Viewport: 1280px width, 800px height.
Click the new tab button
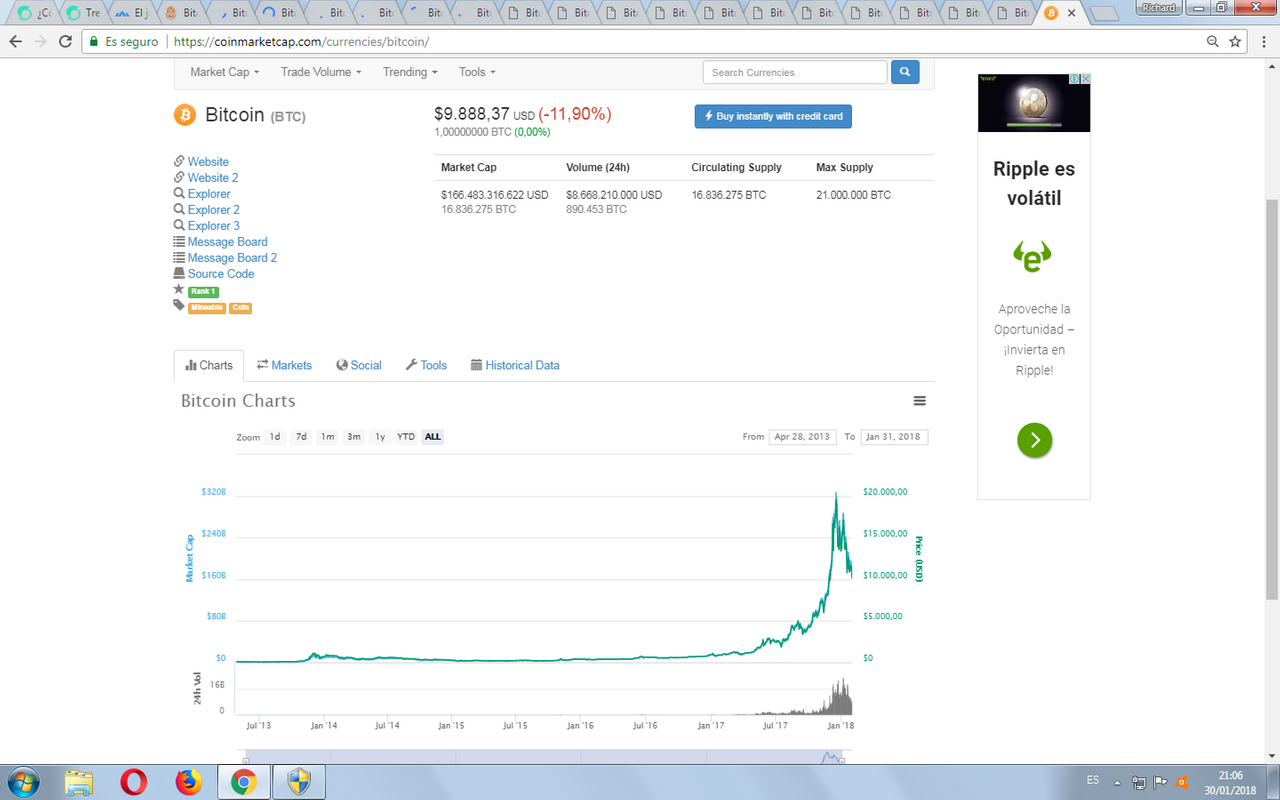coord(1103,14)
